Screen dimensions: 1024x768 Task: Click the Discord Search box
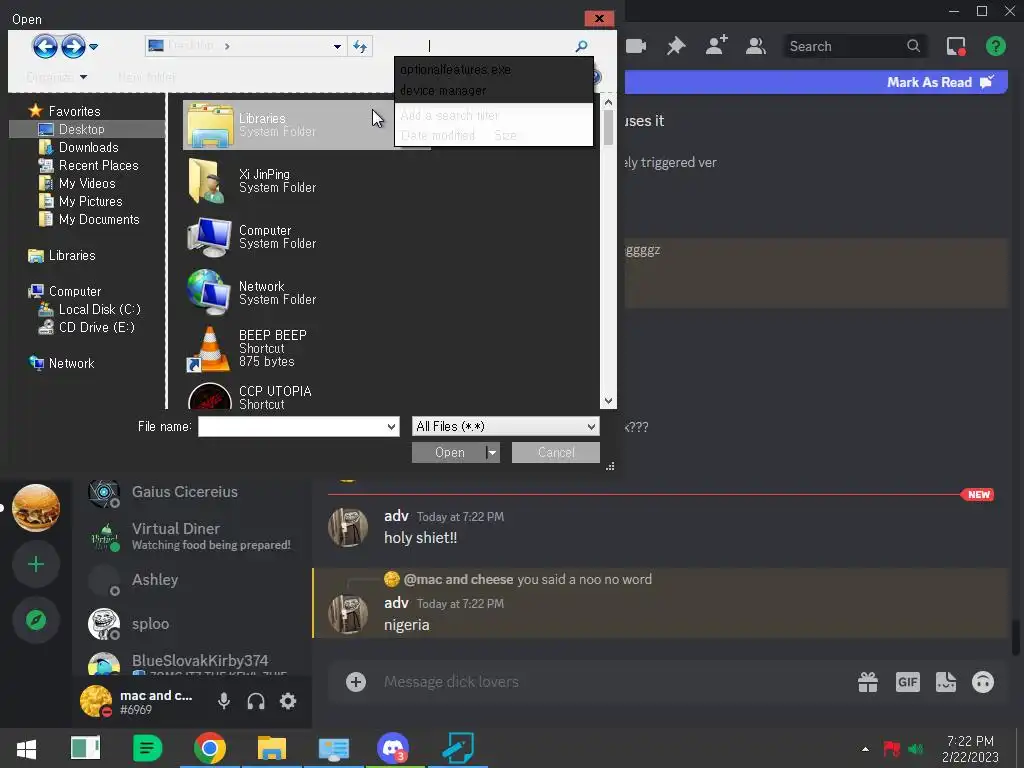(x=856, y=46)
